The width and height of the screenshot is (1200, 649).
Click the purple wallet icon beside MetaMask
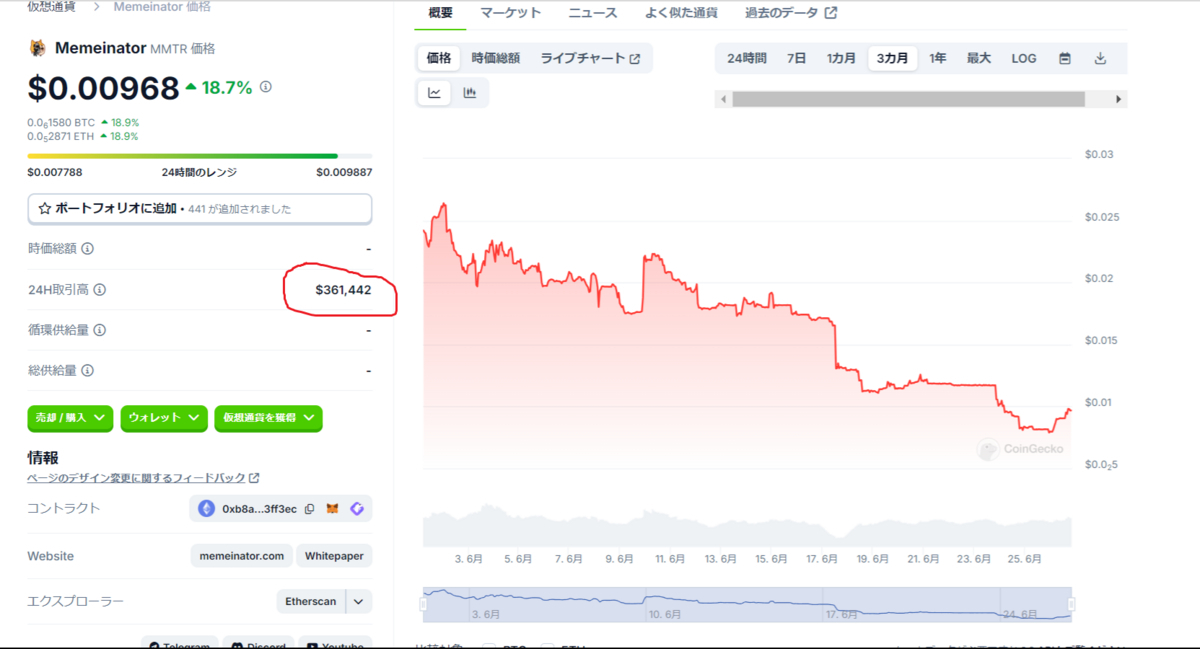357,509
